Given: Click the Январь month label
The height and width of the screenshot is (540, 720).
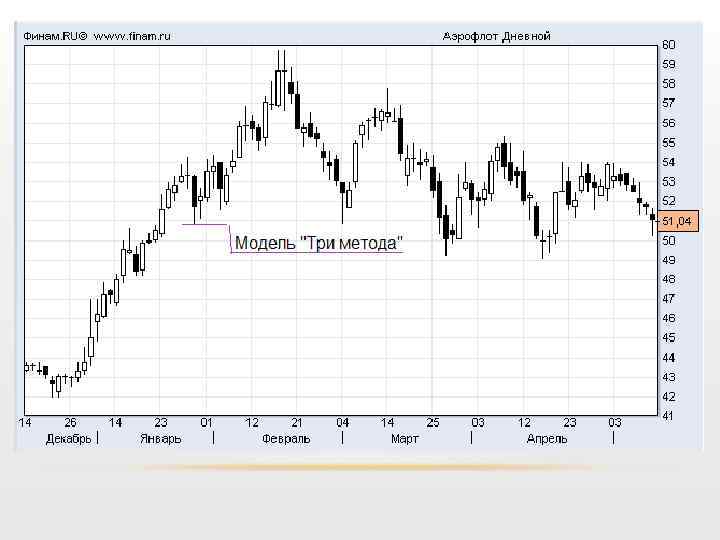Looking at the screenshot, I should pyautogui.click(x=161, y=439).
